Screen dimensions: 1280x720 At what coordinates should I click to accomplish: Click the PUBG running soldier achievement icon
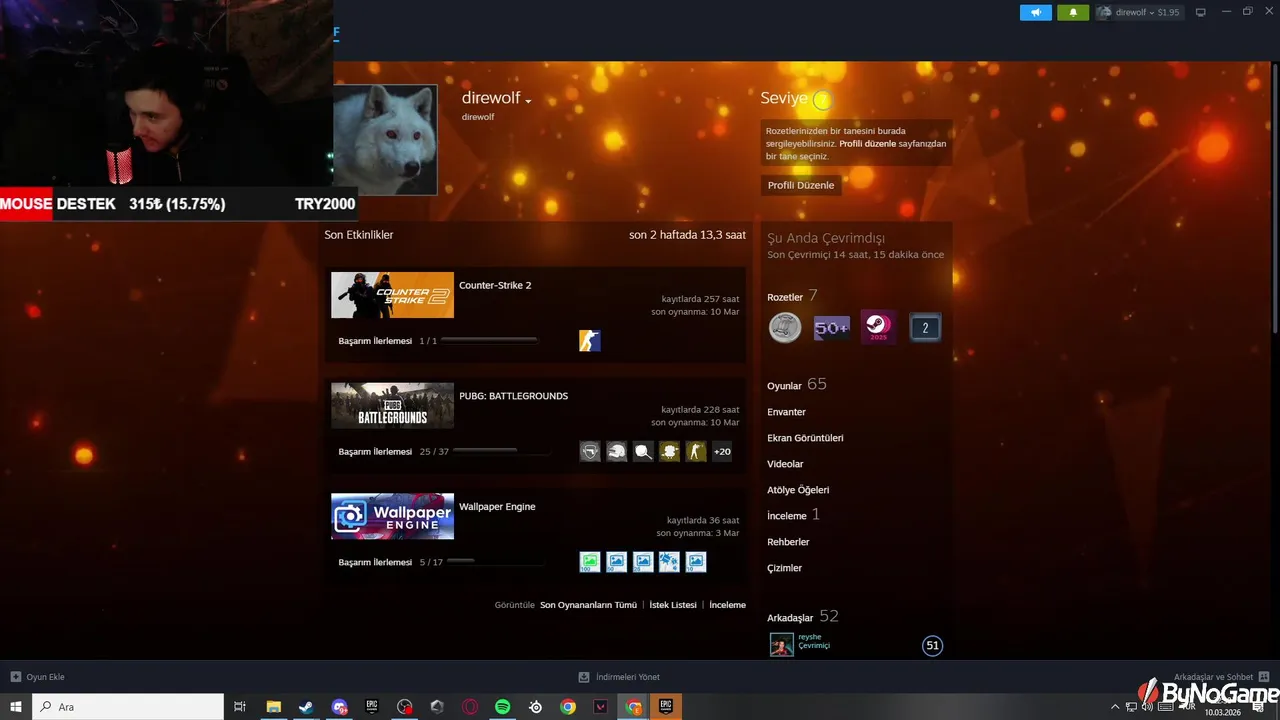pyautogui.click(x=696, y=451)
